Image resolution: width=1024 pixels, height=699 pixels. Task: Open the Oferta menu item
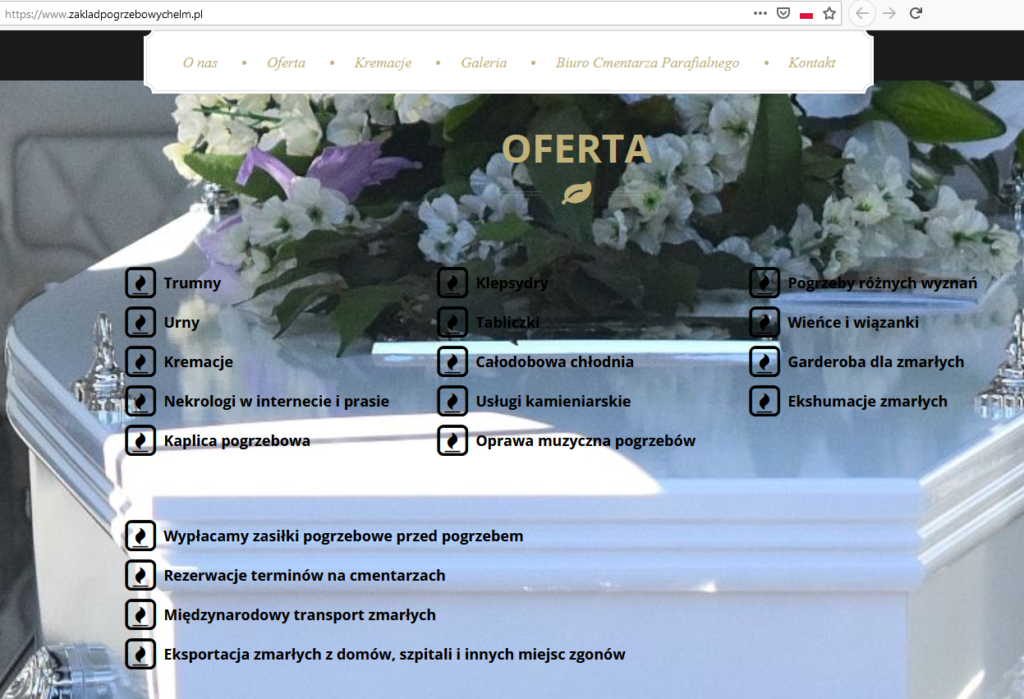click(x=286, y=63)
